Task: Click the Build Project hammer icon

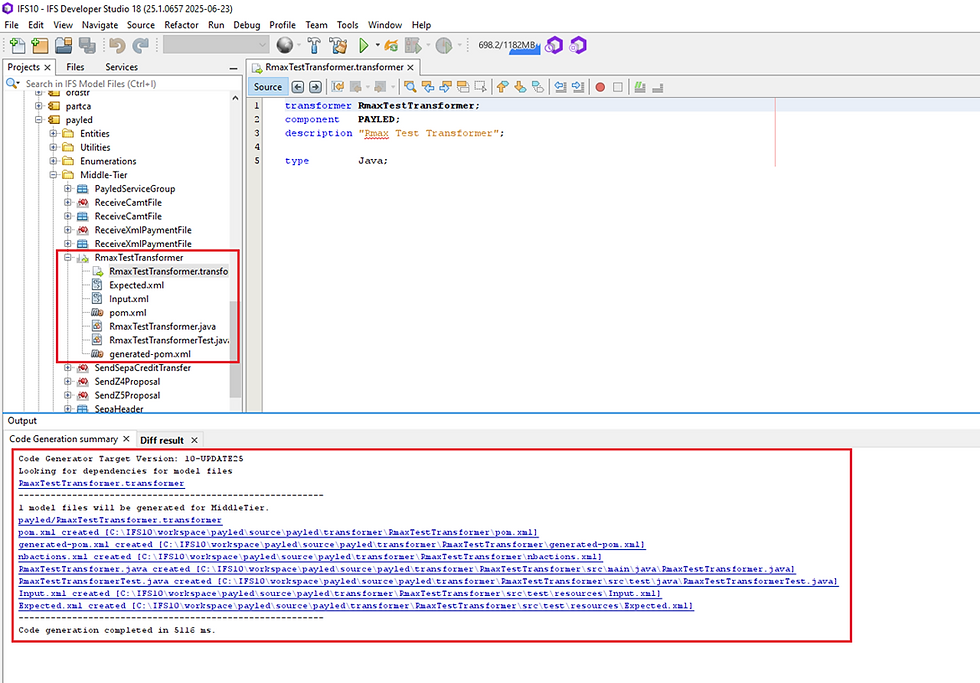Action: tap(314, 45)
